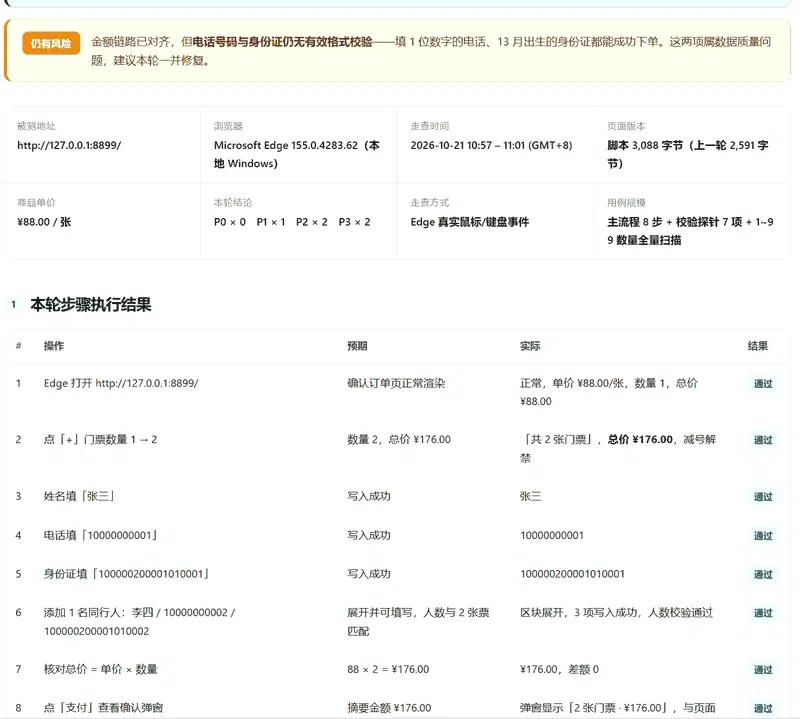Click the 被测地址 label
This screenshot has height=719, width=800.
[36, 126]
